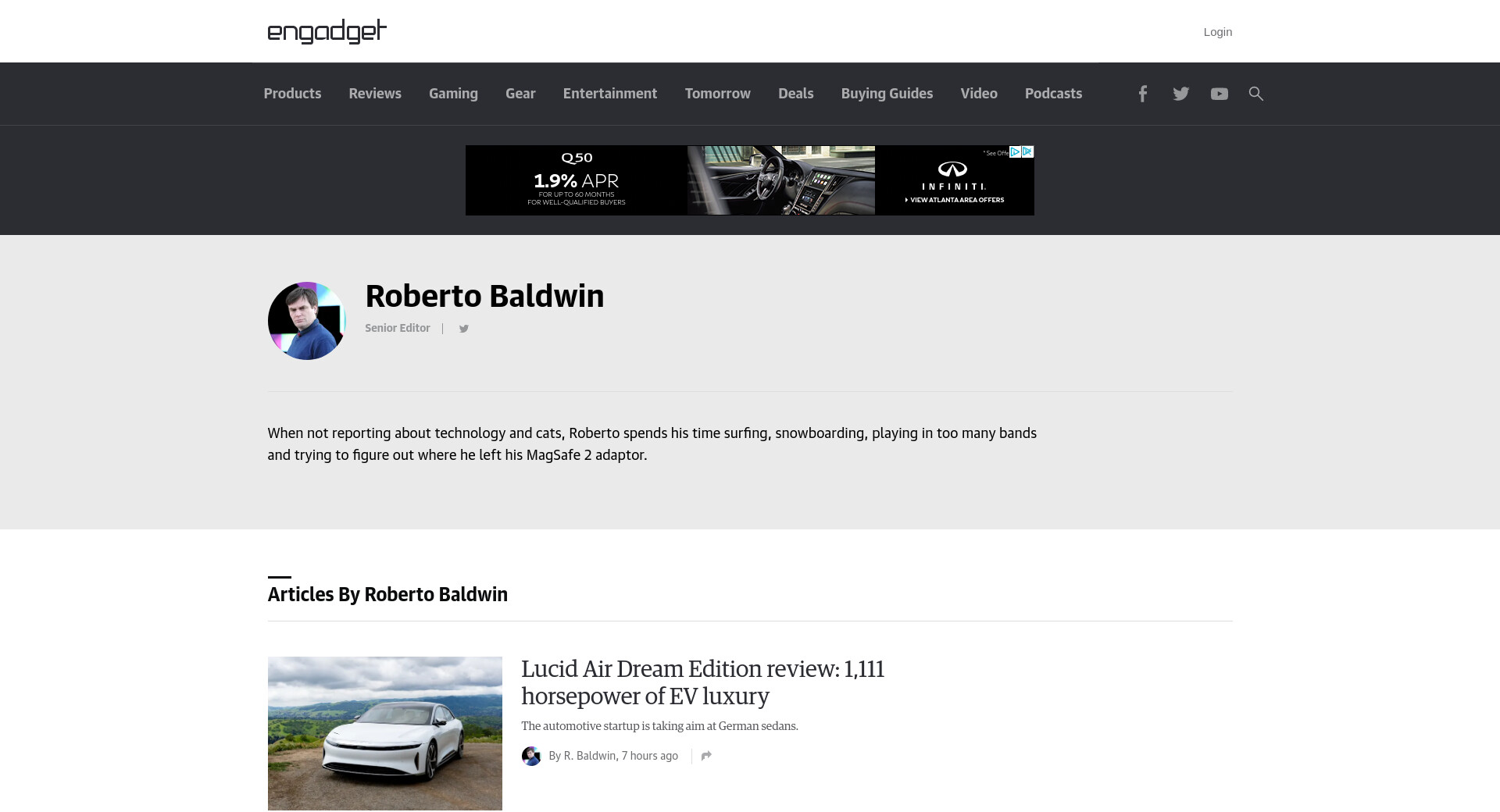Open Engadget's YouTube channel icon
The width and height of the screenshot is (1500, 812).
[1219, 94]
